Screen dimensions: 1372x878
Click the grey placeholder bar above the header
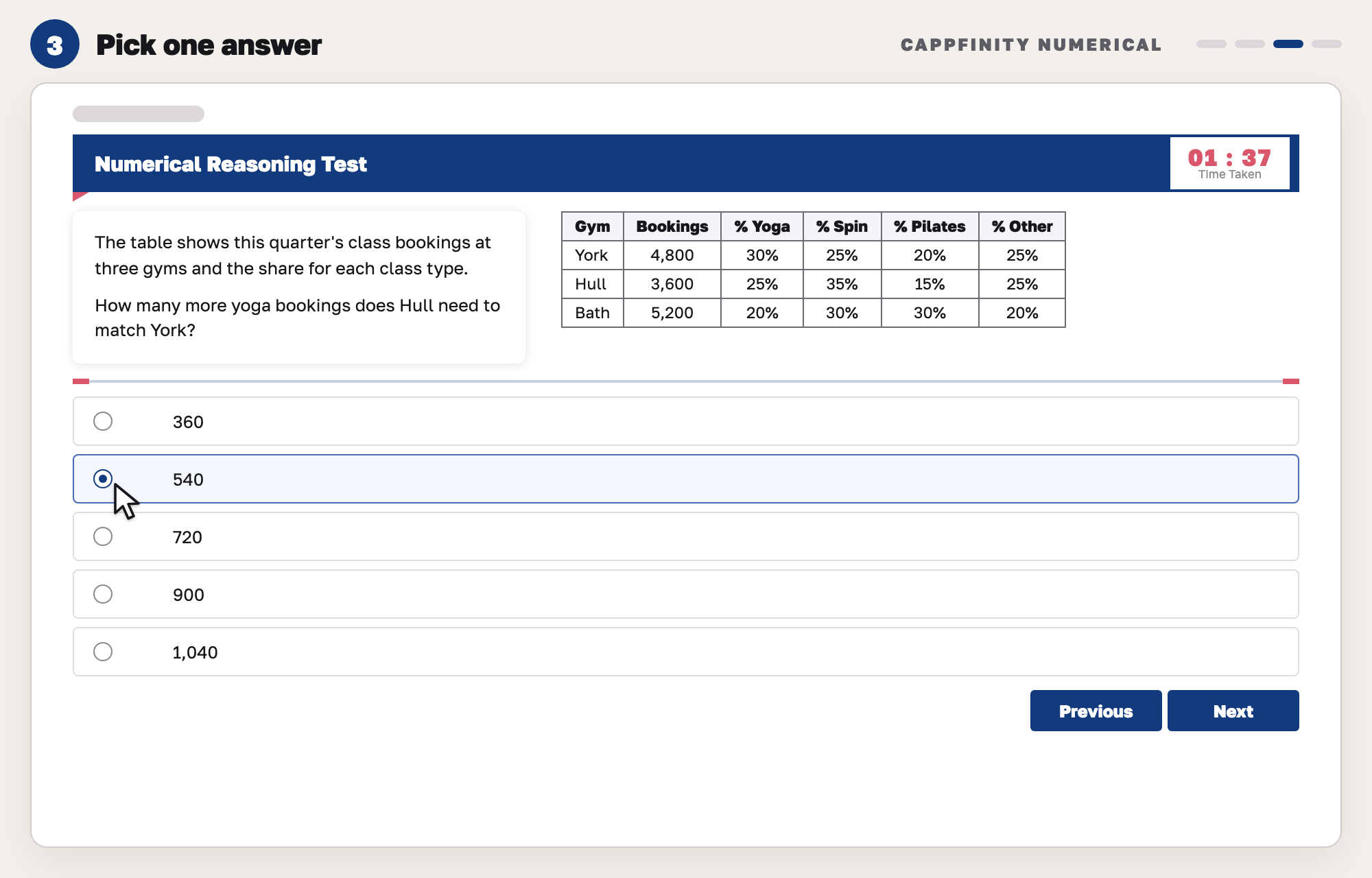139,114
